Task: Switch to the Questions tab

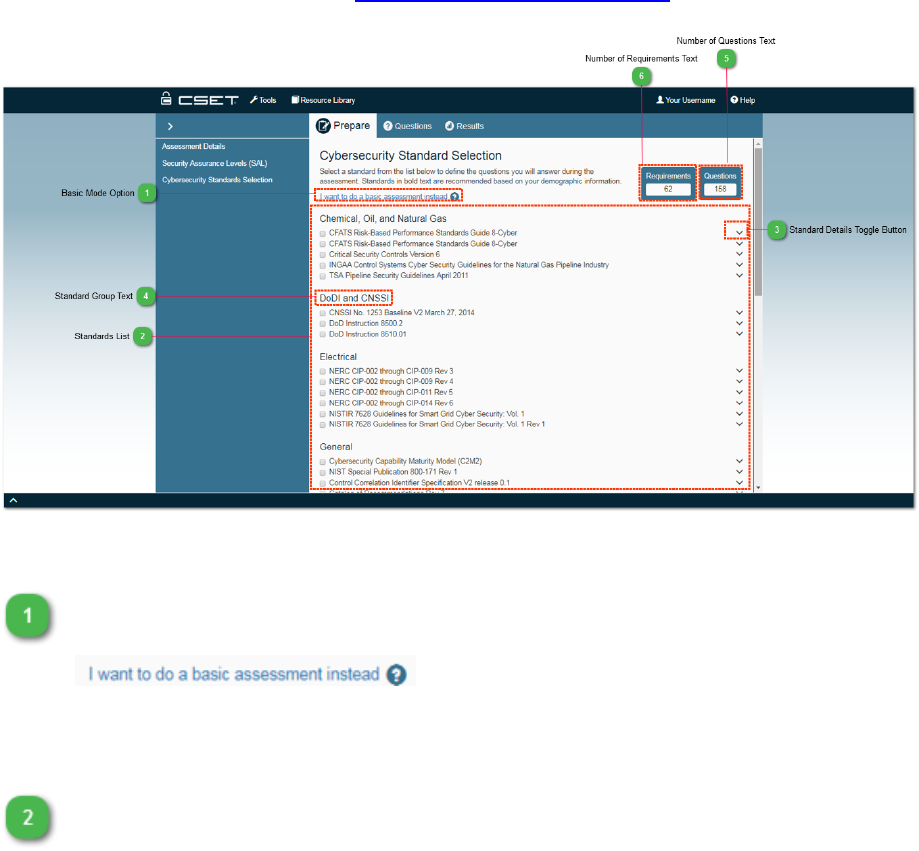Action: [407, 126]
